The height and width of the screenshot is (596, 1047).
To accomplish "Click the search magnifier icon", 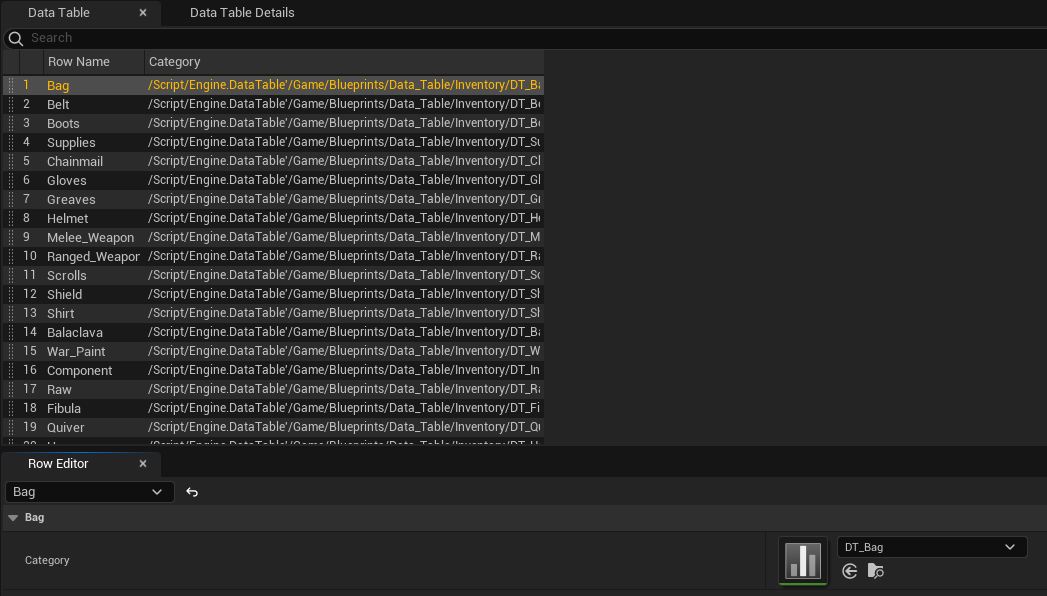I will pyautogui.click(x=15, y=39).
